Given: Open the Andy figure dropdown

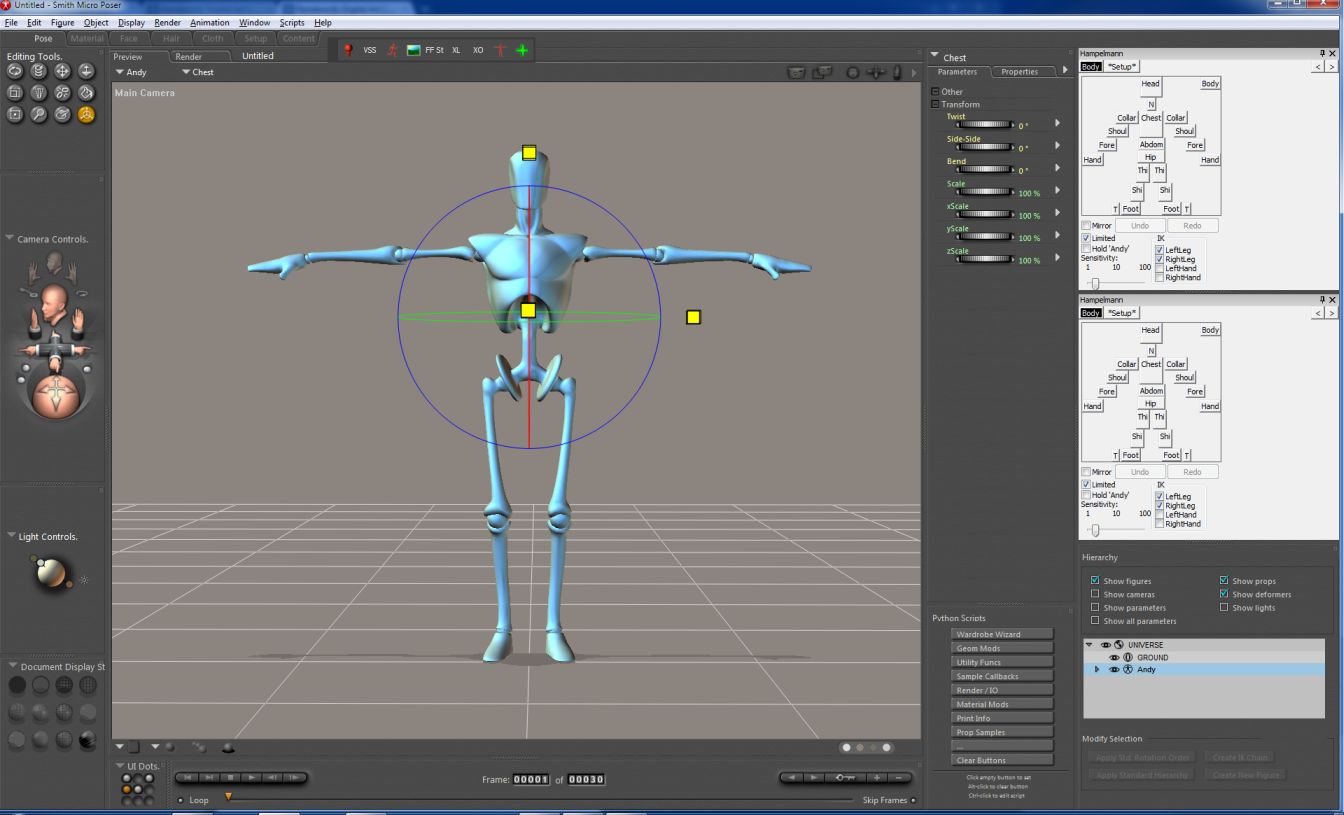Looking at the screenshot, I should click(x=131, y=72).
